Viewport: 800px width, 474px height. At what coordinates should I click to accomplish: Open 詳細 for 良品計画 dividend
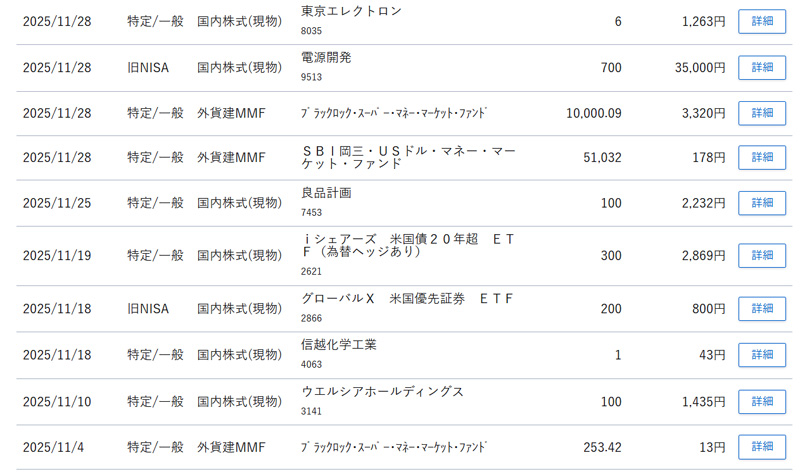(761, 203)
